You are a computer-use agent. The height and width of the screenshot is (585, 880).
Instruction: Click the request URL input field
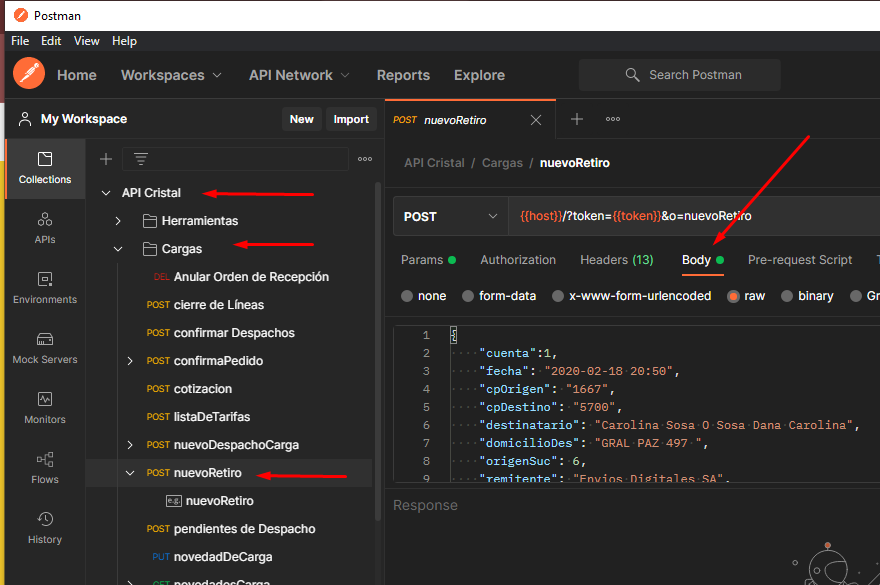694,216
